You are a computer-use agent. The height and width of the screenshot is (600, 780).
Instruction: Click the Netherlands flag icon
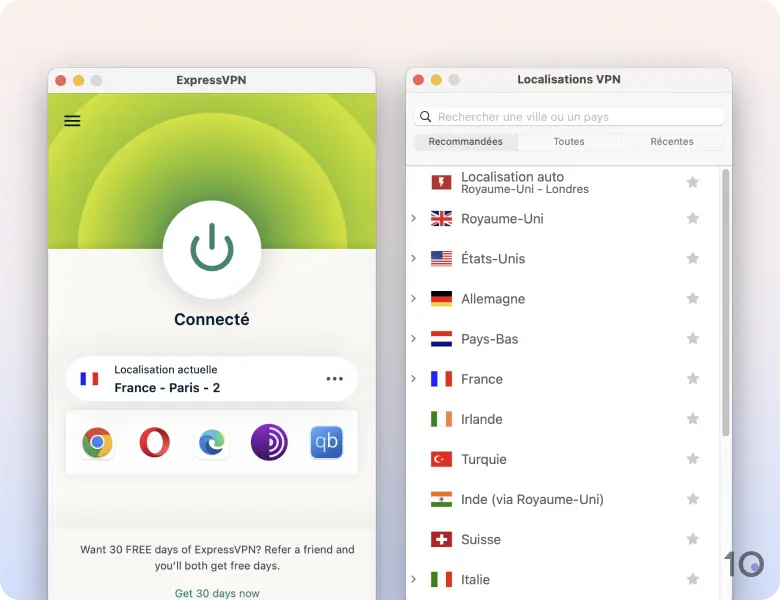(441, 339)
